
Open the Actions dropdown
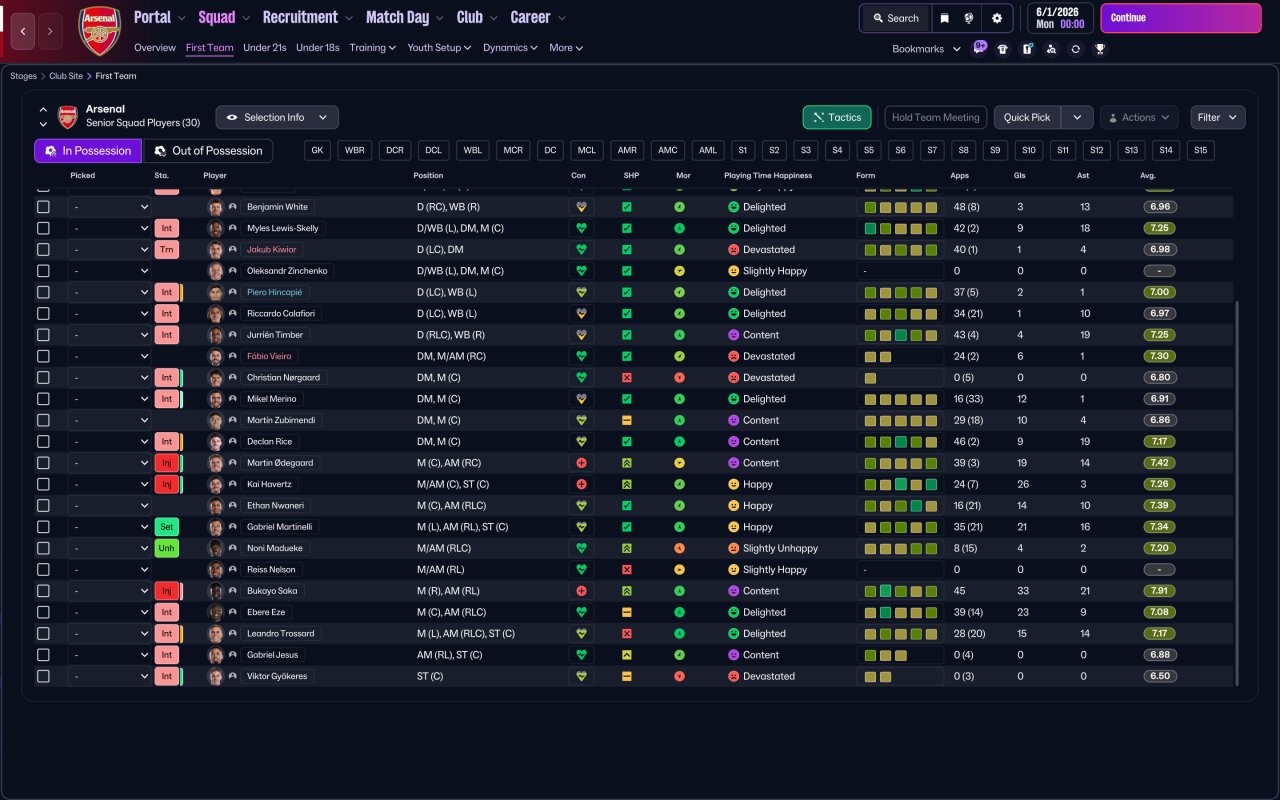pyautogui.click(x=1139, y=117)
